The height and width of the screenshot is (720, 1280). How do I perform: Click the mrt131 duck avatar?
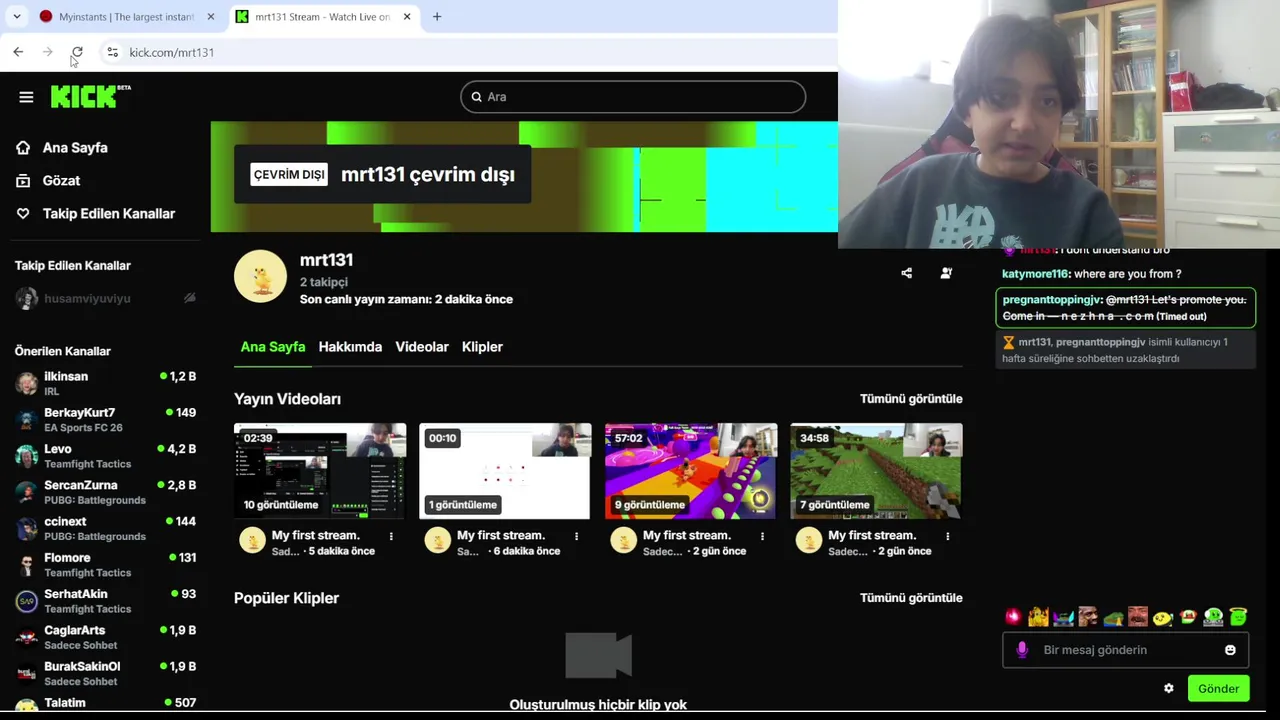tap(260, 276)
